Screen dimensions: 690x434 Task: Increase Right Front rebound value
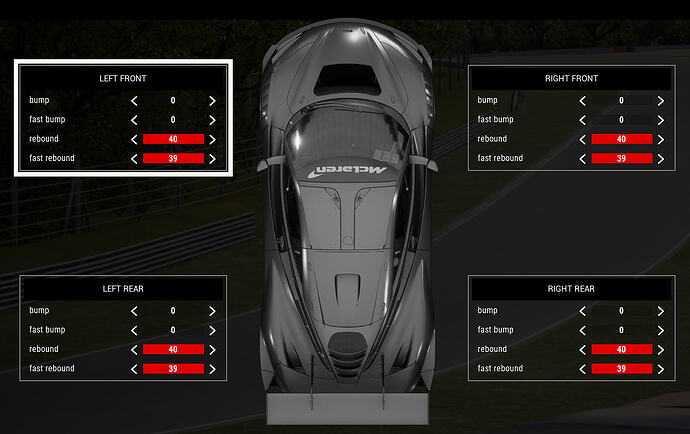click(x=661, y=140)
